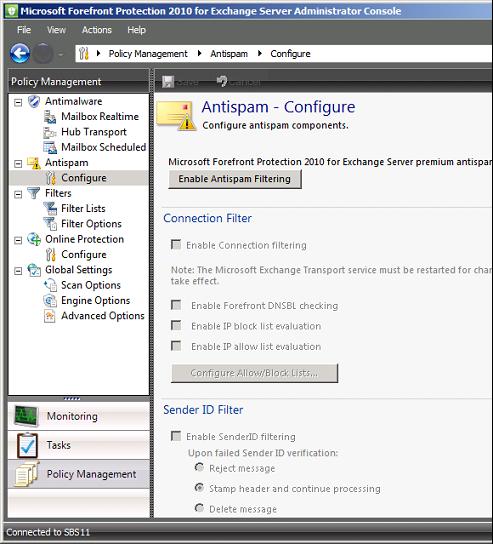Image resolution: width=493 pixels, height=544 pixels.
Task: Toggle Enable IP block list evaluation
Action: pyautogui.click(x=176, y=325)
